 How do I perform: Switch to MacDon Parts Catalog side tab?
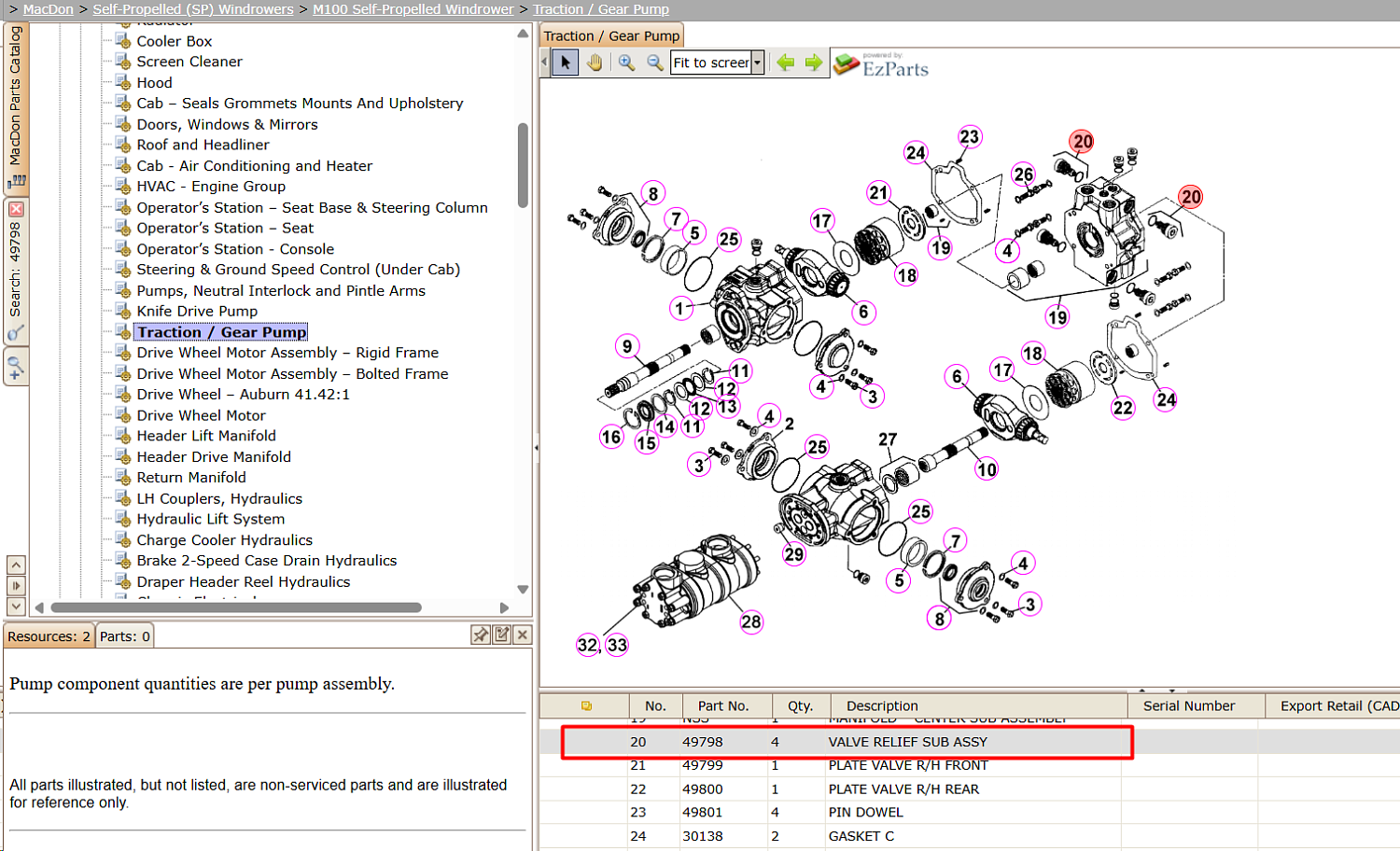tap(16, 107)
